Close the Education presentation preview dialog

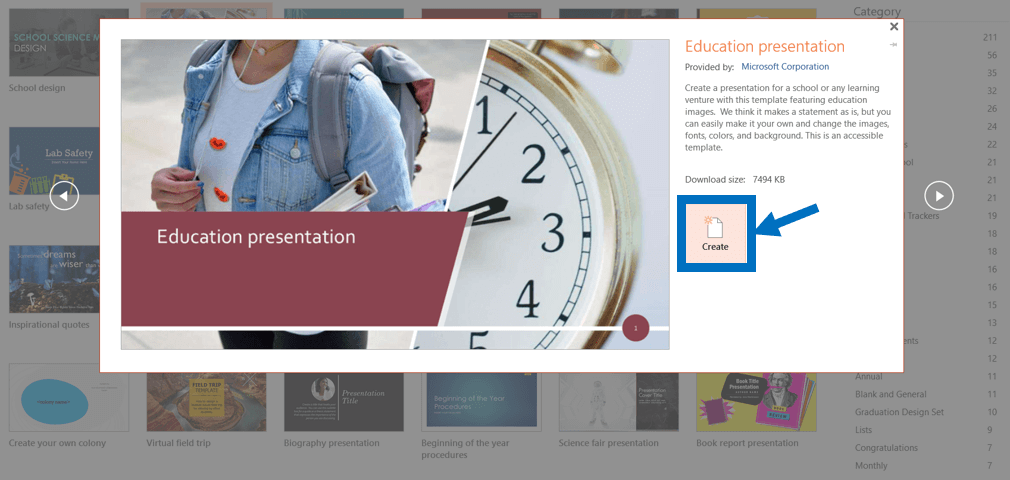(893, 26)
